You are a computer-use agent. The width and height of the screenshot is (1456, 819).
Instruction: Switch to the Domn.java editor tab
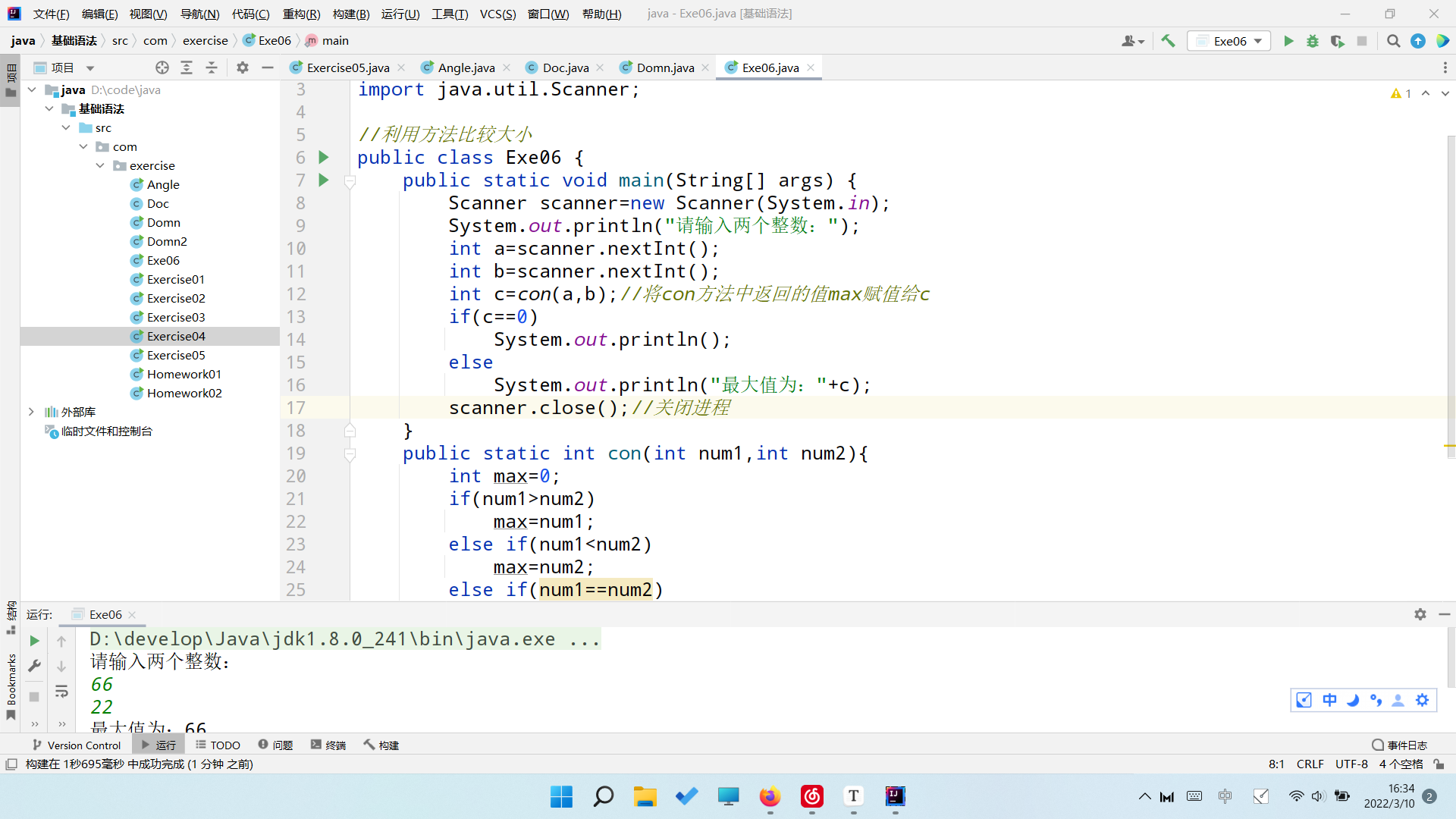pos(664,67)
